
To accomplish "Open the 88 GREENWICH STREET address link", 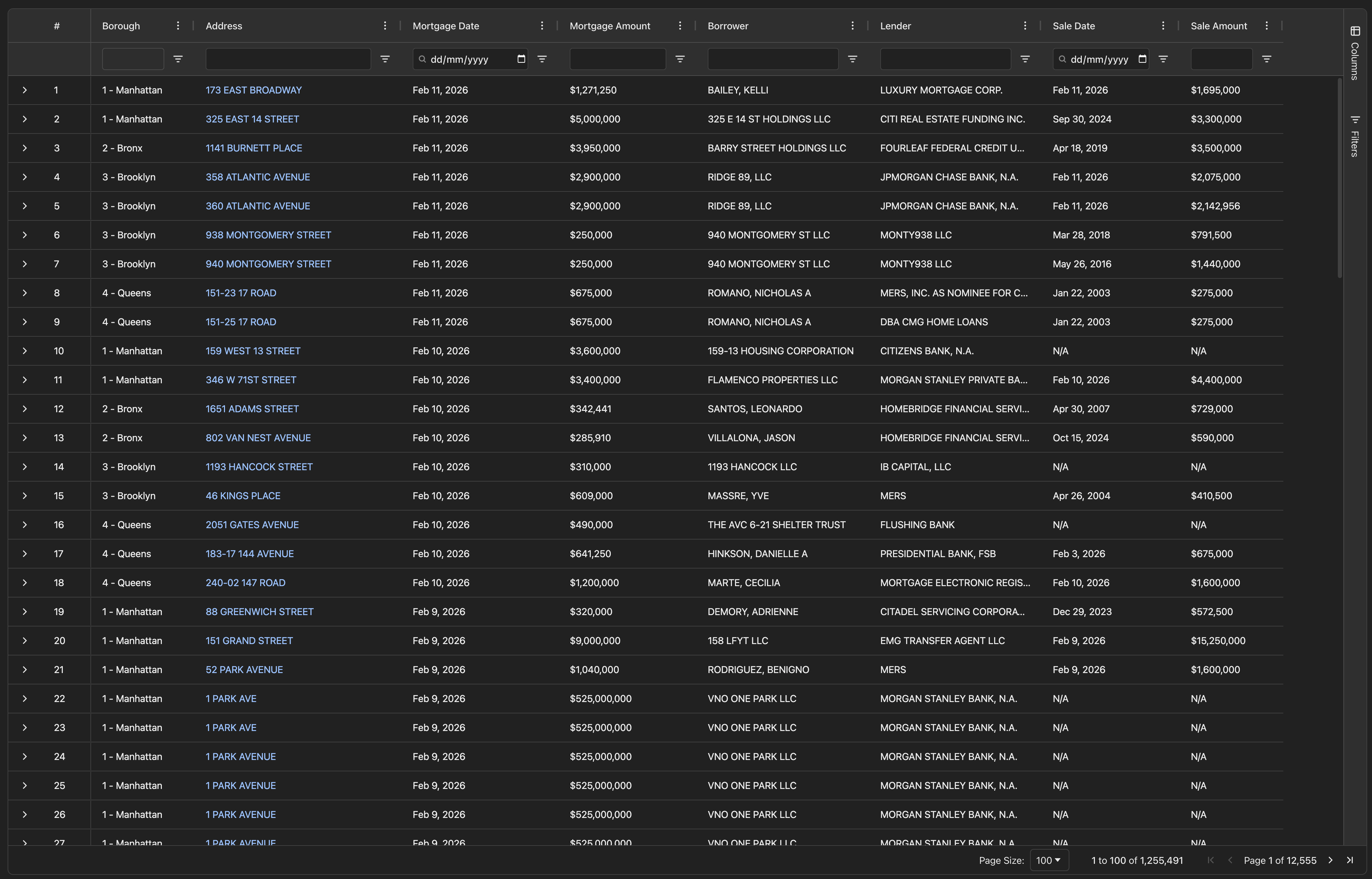I will pyautogui.click(x=259, y=612).
